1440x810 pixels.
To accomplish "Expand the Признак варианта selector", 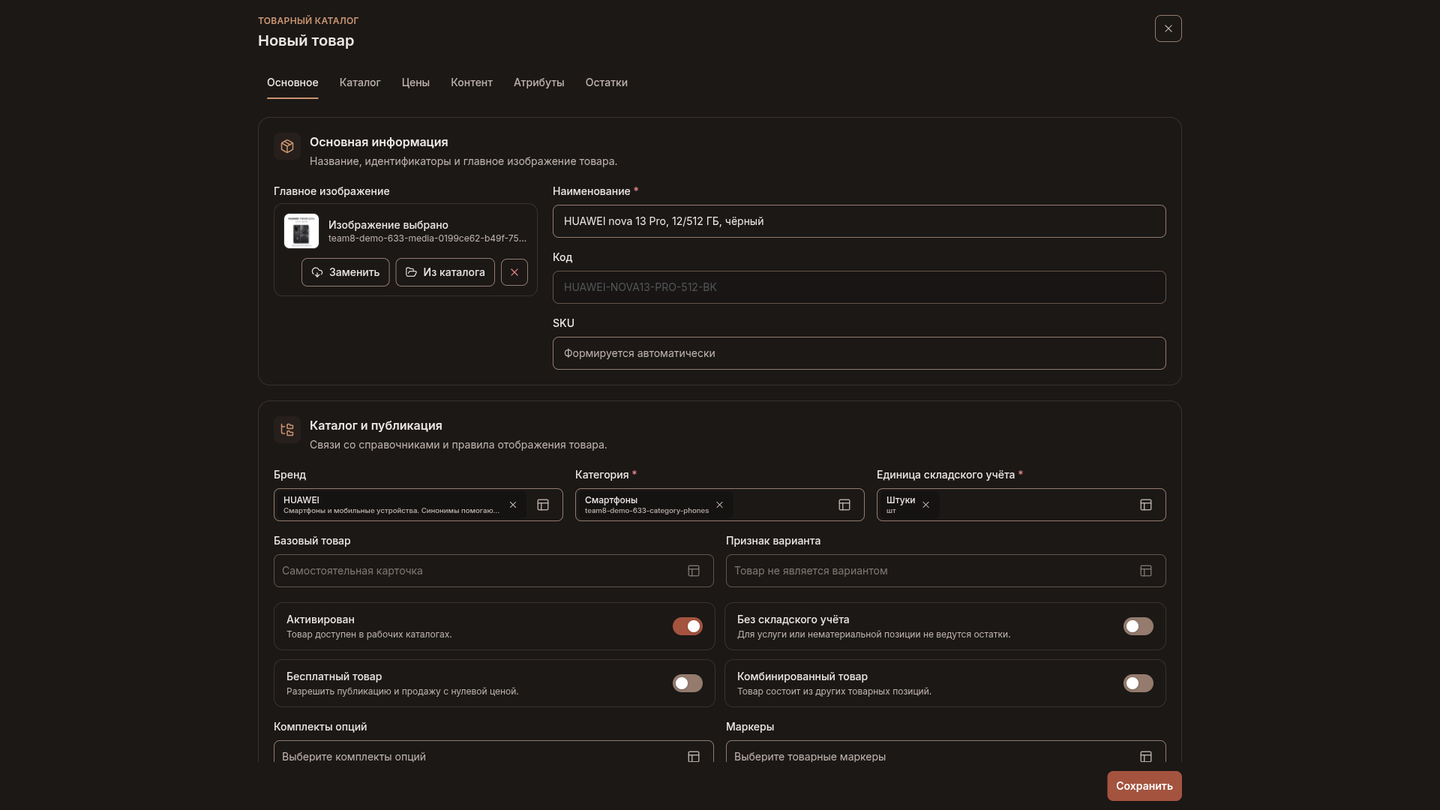I will pos(946,571).
